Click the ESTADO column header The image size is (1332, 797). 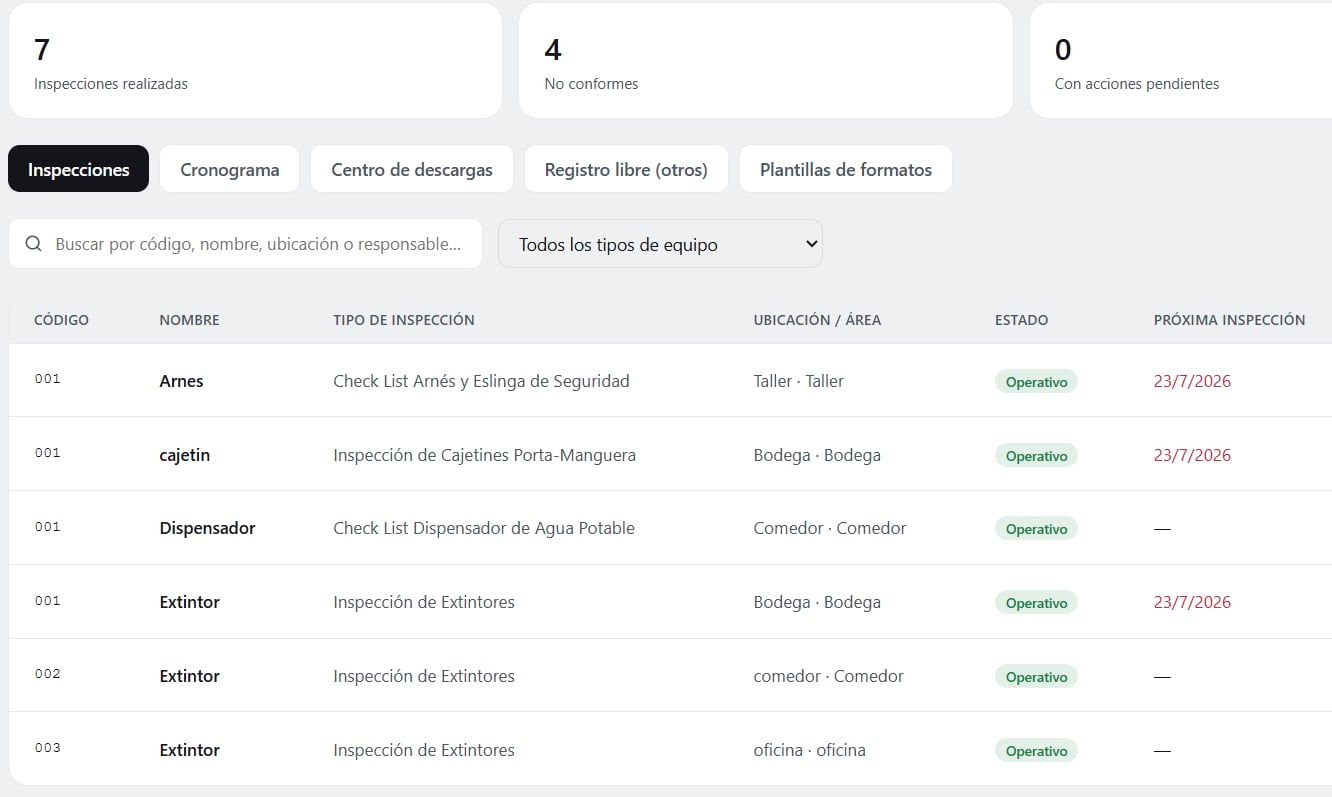click(x=1021, y=320)
